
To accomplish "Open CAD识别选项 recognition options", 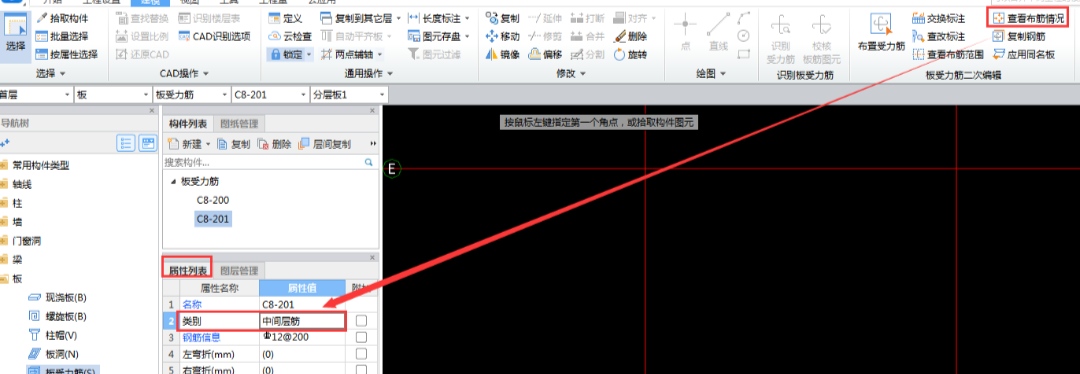I will (x=214, y=36).
